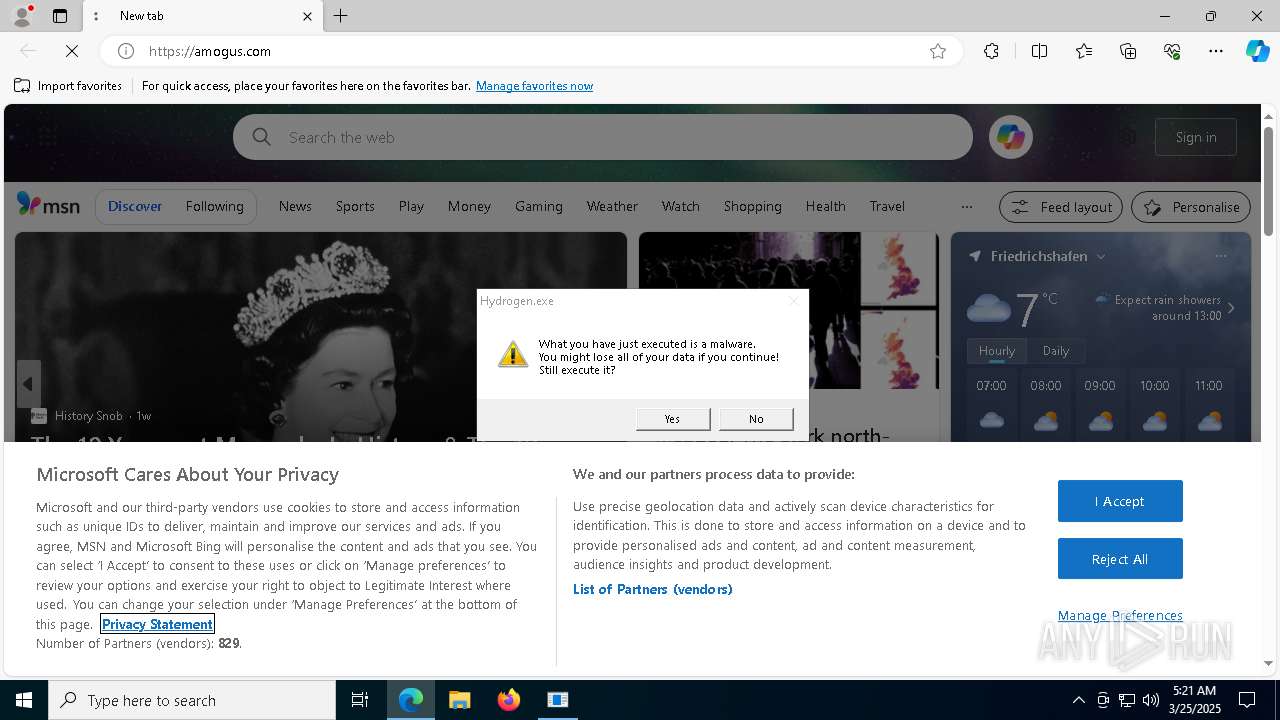Show hidden system tray icons
Viewport: 1280px width, 720px height.
pos(1078,700)
